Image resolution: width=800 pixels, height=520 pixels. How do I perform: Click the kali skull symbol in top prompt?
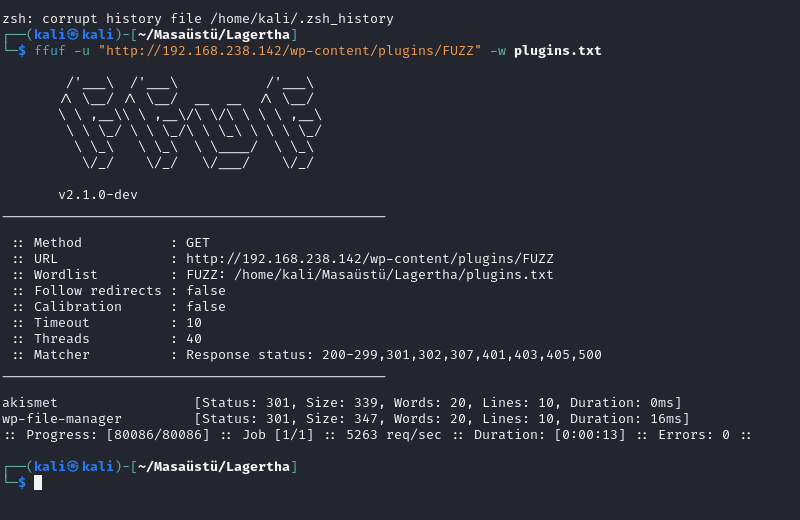pyautogui.click(x=73, y=34)
